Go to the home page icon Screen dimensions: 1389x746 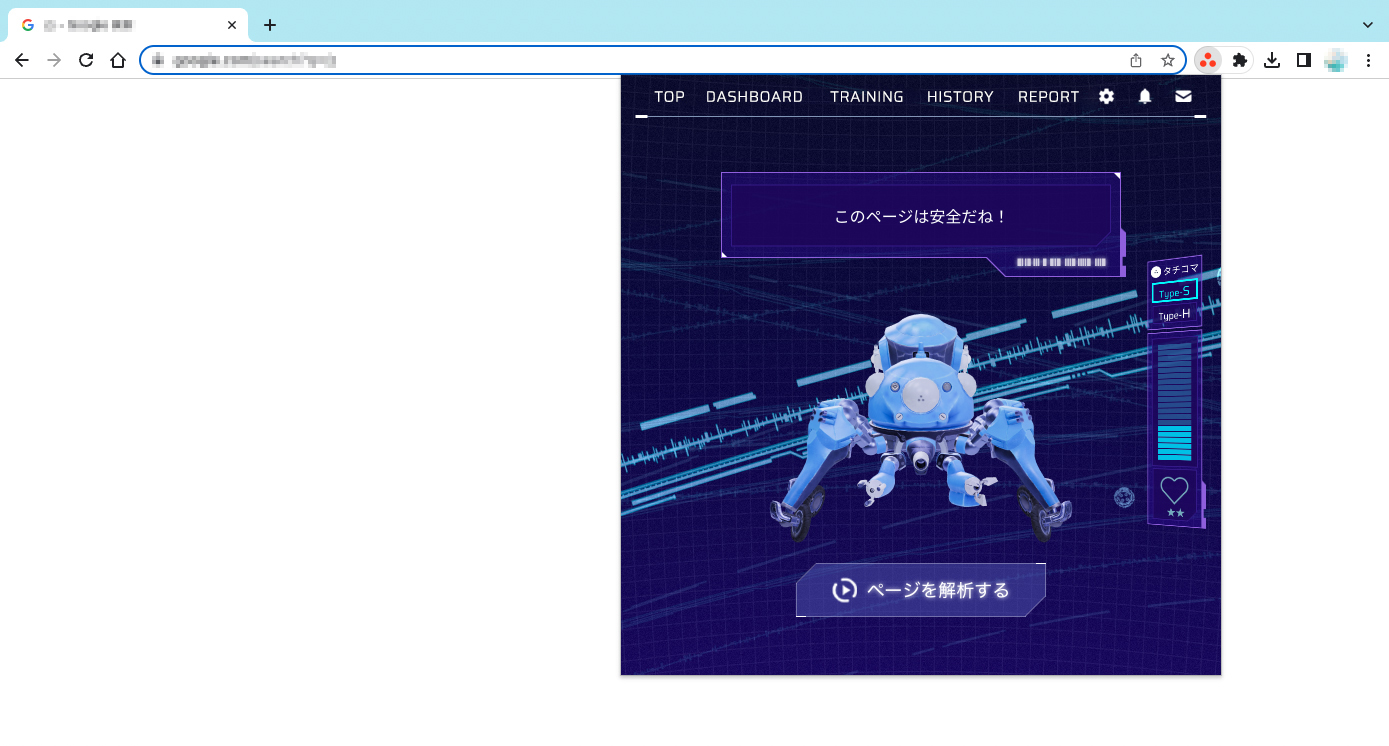coord(118,60)
